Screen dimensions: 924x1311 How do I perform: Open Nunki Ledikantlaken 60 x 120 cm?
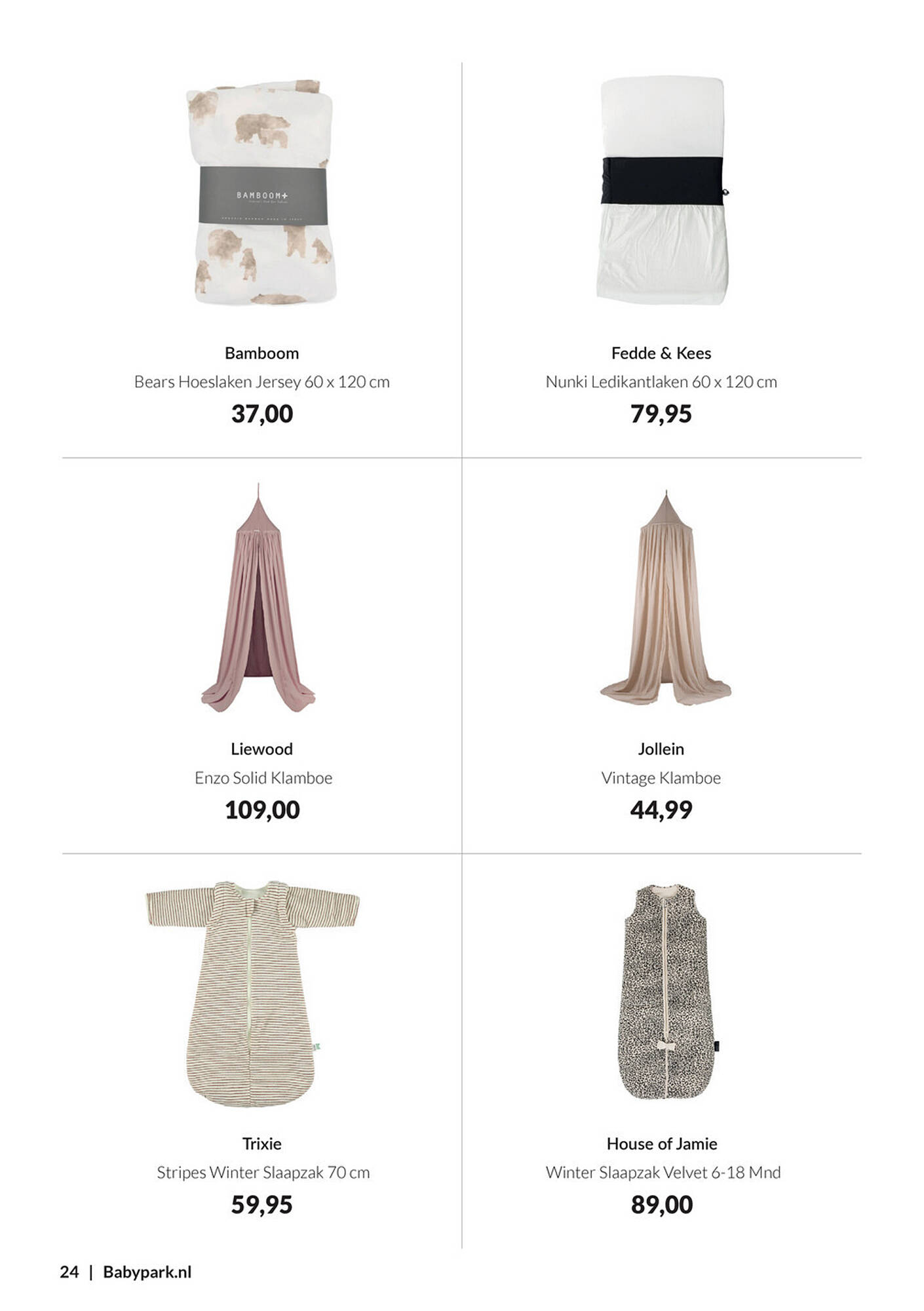click(661, 382)
